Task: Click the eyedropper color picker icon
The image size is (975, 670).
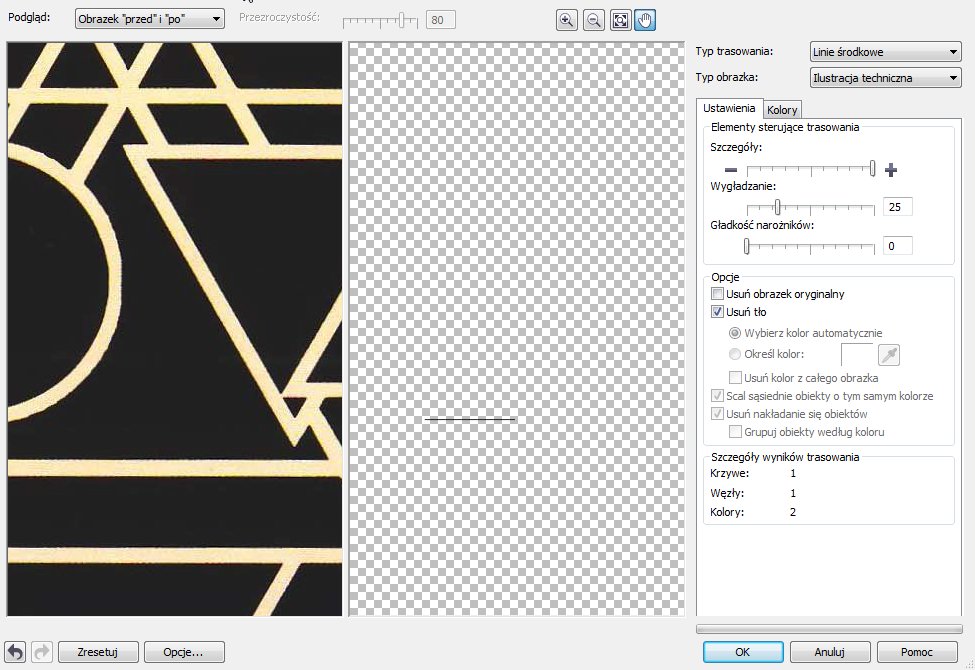Action: 888,355
